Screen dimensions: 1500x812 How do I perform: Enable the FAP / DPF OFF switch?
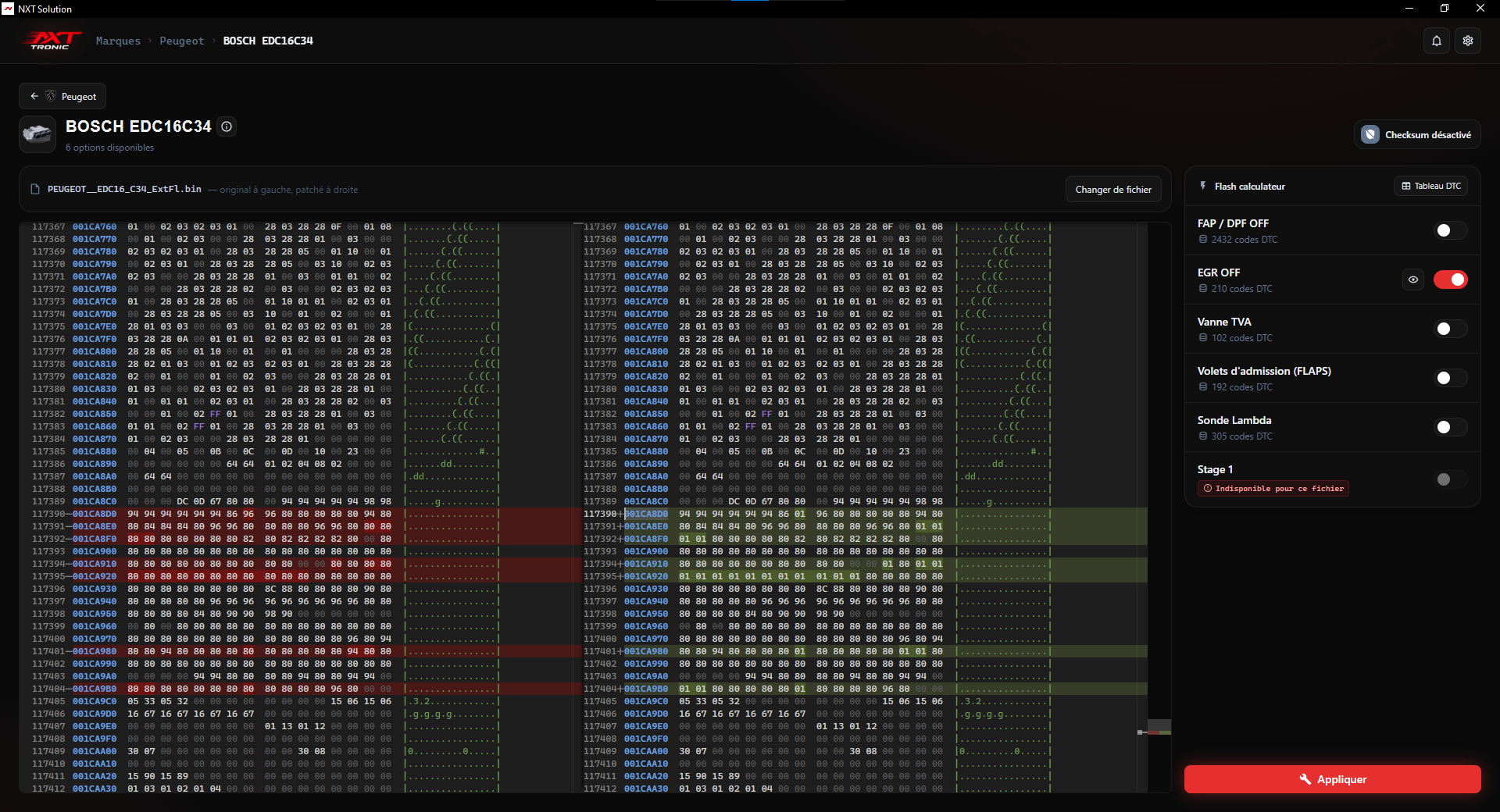(1451, 230)
